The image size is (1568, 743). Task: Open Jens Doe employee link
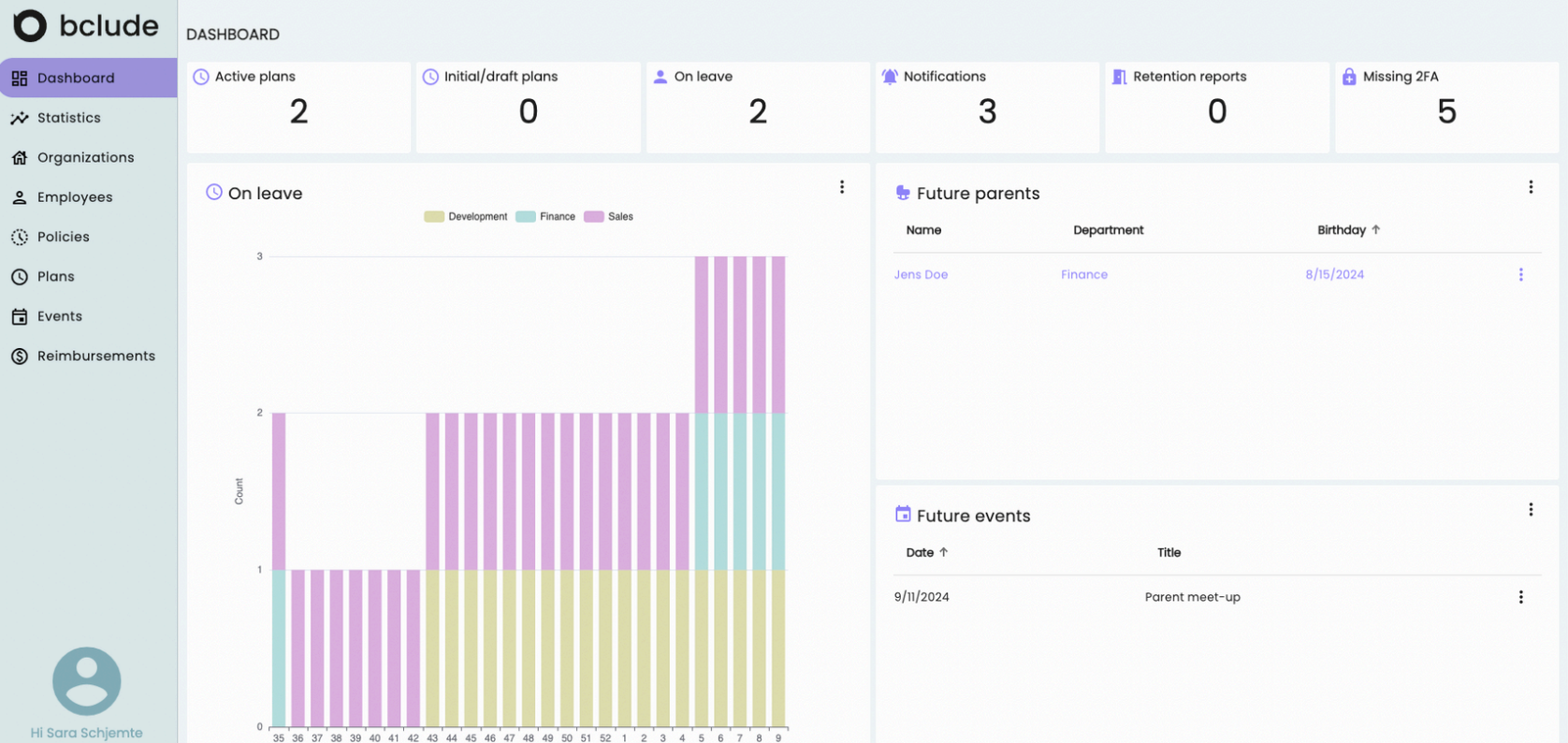pyautogui.click(x=921, y=275)
